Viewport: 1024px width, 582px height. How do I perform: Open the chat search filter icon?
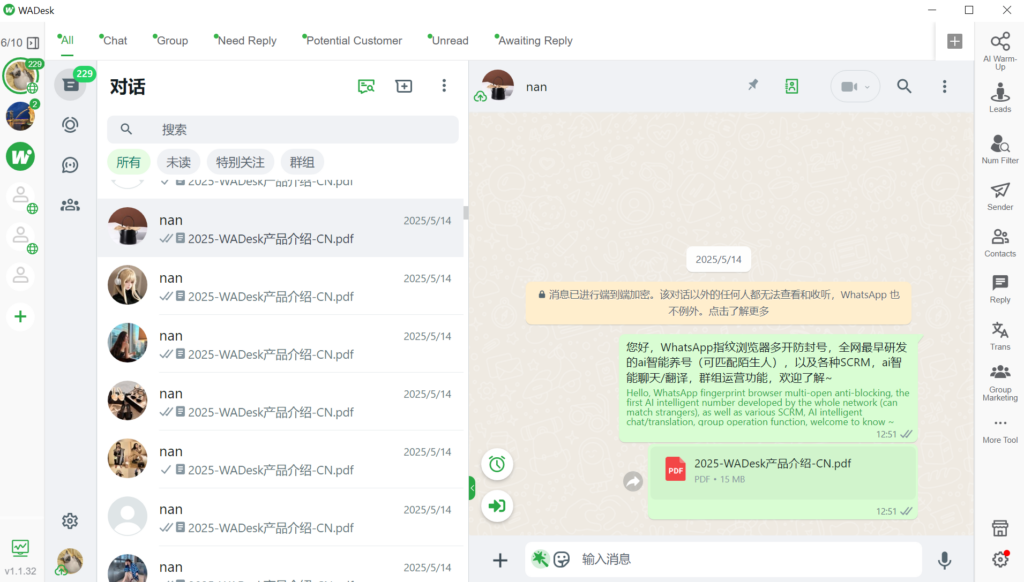click(x=366, y=86)
